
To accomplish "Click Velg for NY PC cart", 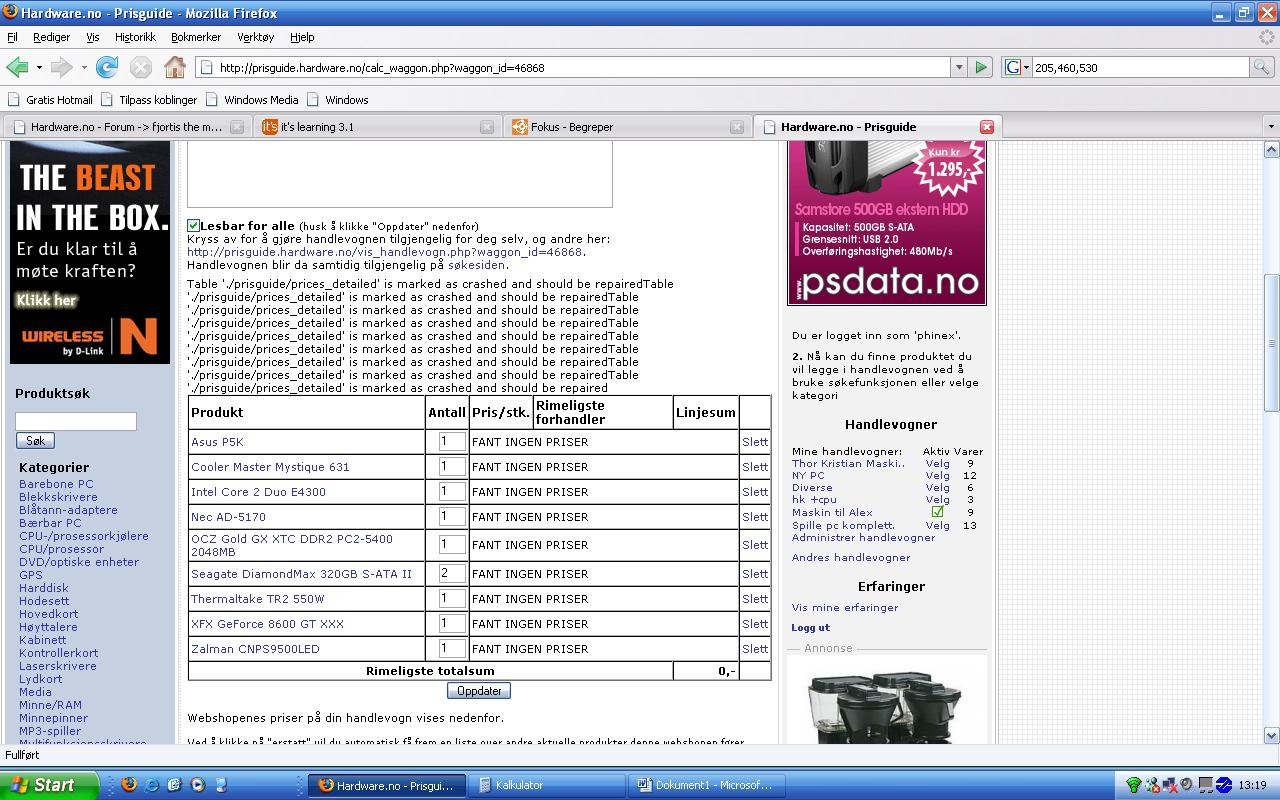I will click(x=937, y=476).
